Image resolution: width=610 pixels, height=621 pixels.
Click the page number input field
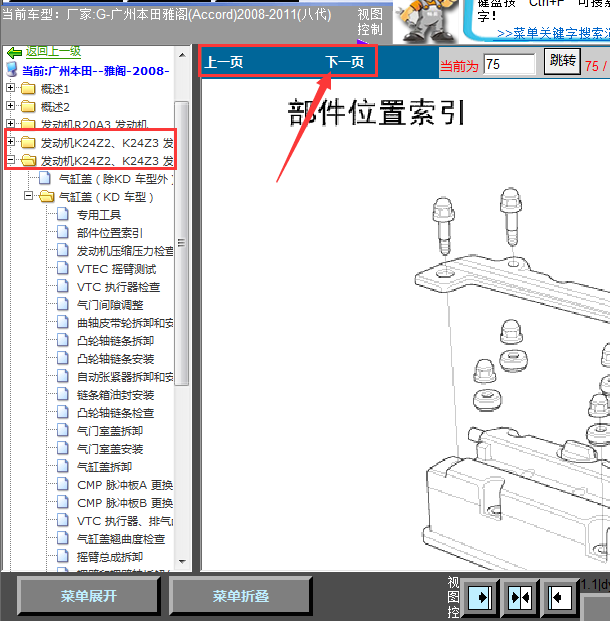point(509,64)
